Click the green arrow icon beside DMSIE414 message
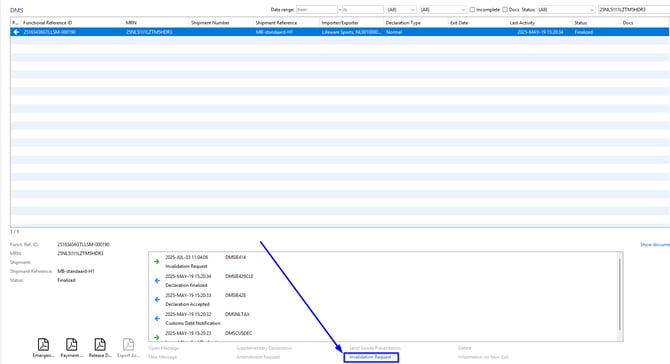The width and height of the screenshot is (670, 364). (x=157, y=261)
